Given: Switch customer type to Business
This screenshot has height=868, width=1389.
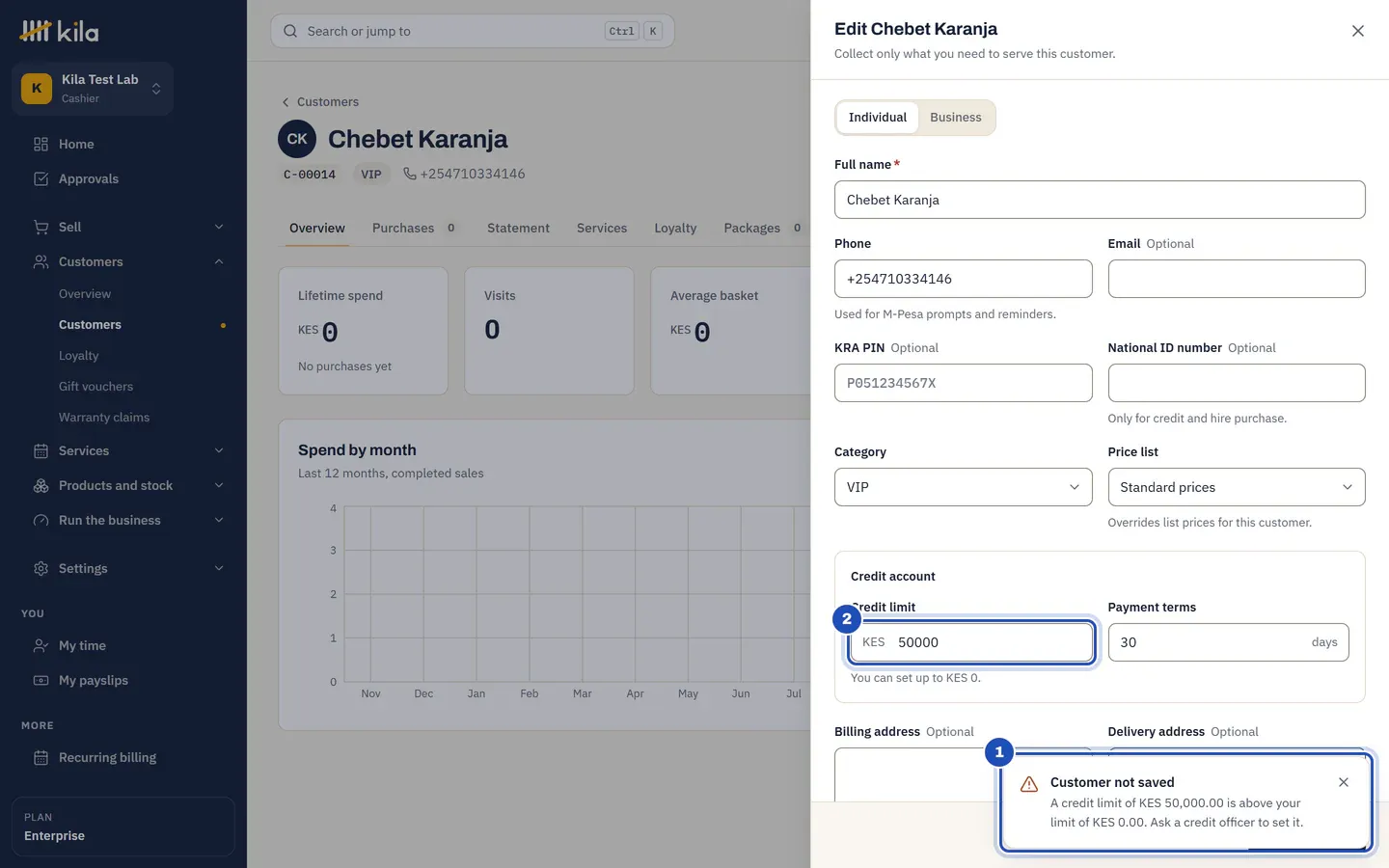Looking at the screenshot, I should click(956, 118).
